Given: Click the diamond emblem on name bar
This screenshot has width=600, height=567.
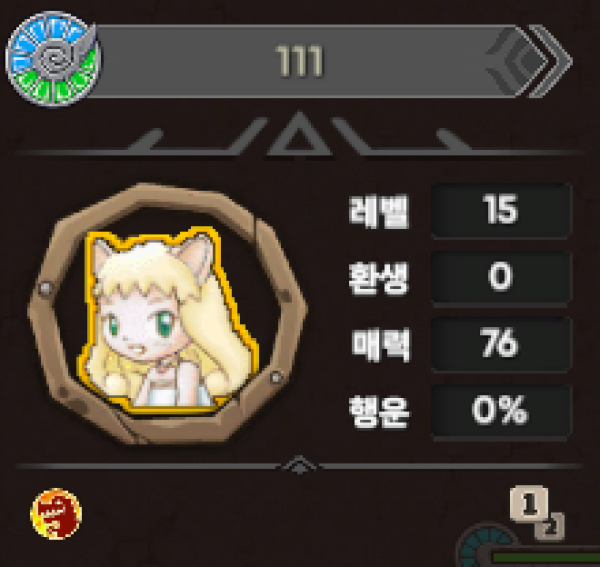Looking at the screenshot, I should pos(517,61).
